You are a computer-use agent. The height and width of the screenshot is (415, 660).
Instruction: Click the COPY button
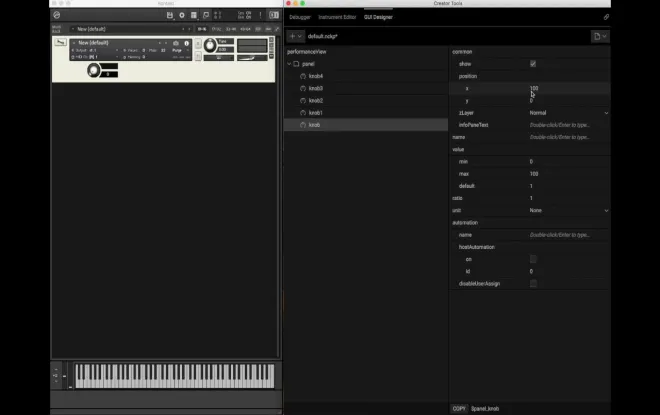(459, 409)
